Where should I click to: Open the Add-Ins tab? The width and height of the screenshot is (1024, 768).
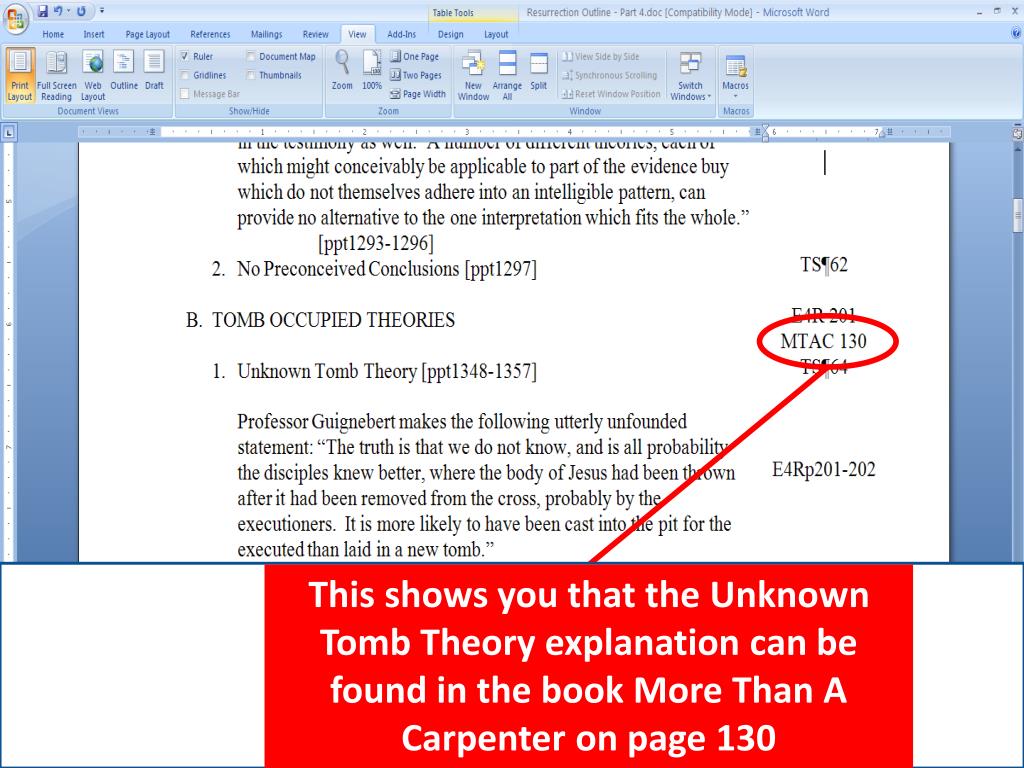(401, 34)
